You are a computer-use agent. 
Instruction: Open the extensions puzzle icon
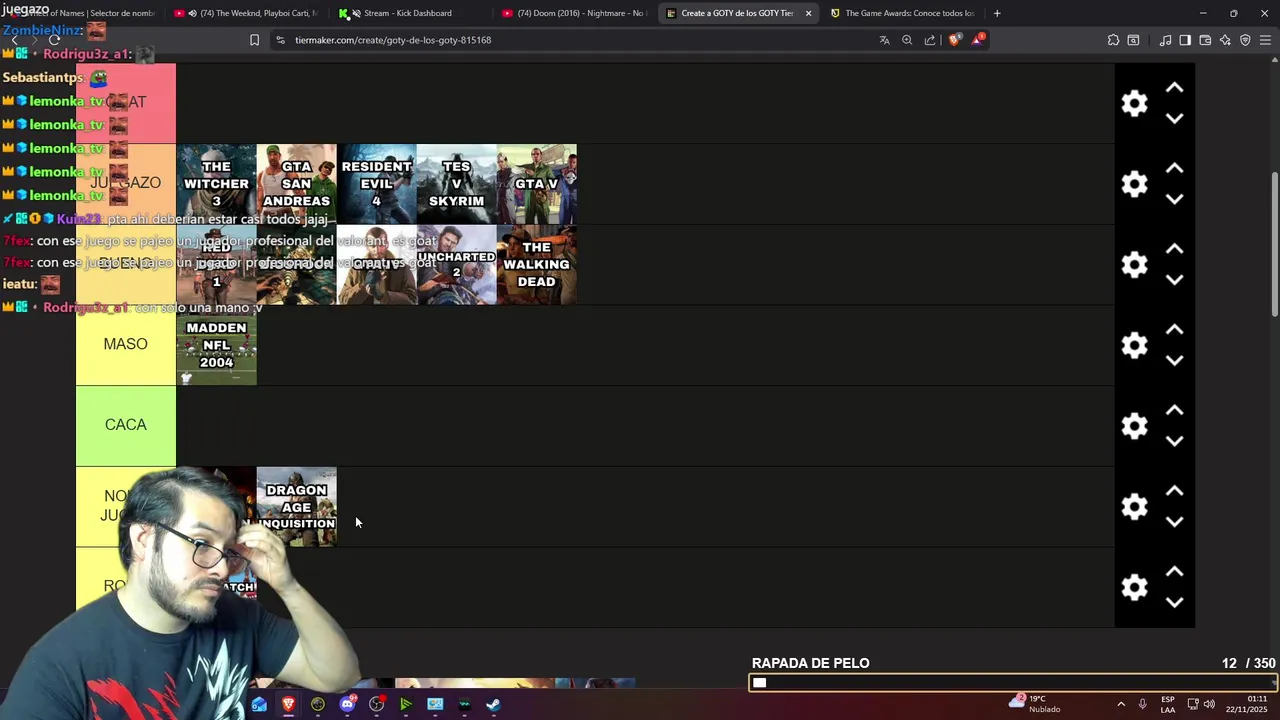(x=1113, y=40)
